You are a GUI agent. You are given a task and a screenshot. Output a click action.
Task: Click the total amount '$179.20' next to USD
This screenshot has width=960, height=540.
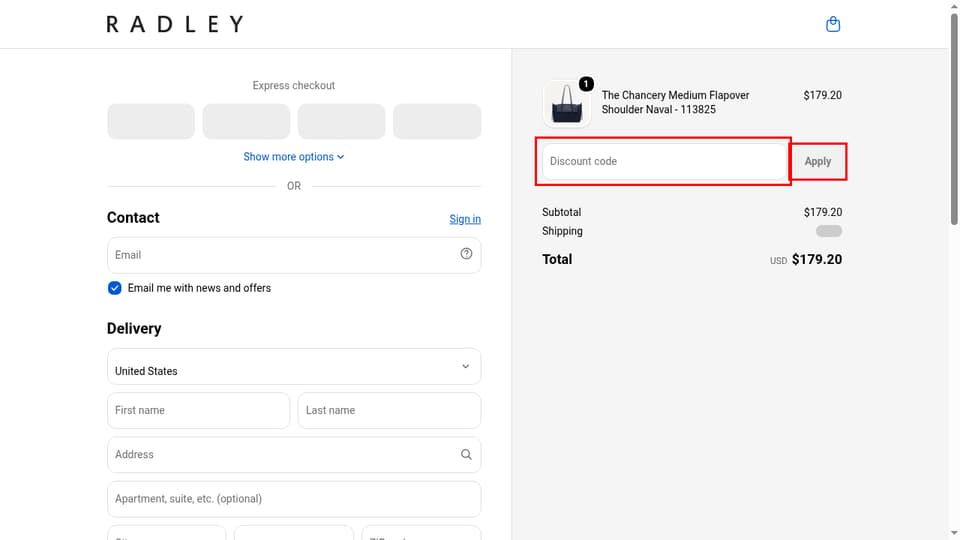pyautogui.click(x=817, y=260)
